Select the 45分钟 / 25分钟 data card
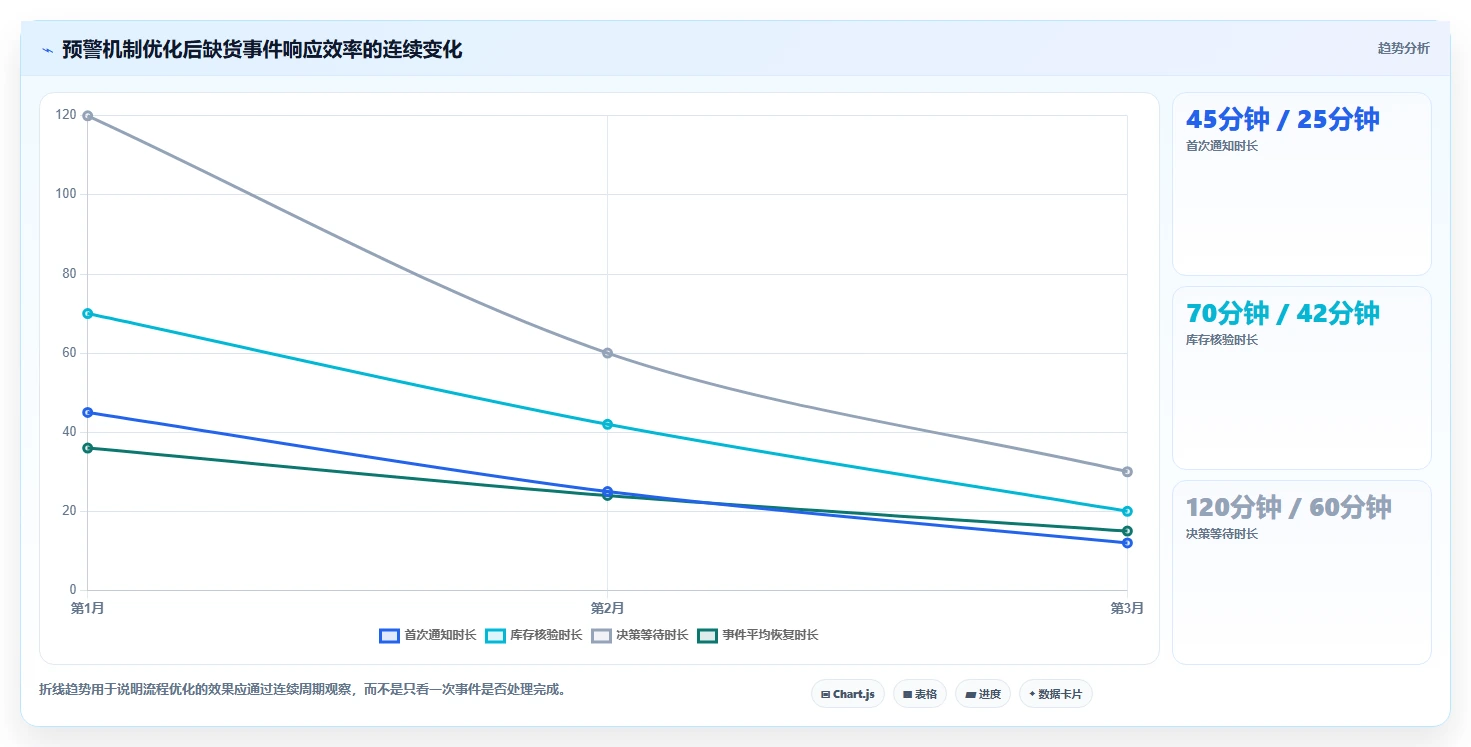1471x747 pixels. click(1302, 184)
